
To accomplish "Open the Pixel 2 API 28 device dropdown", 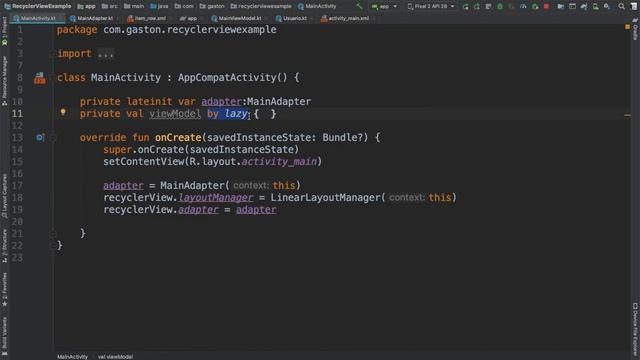I will [x=431, y=6].
